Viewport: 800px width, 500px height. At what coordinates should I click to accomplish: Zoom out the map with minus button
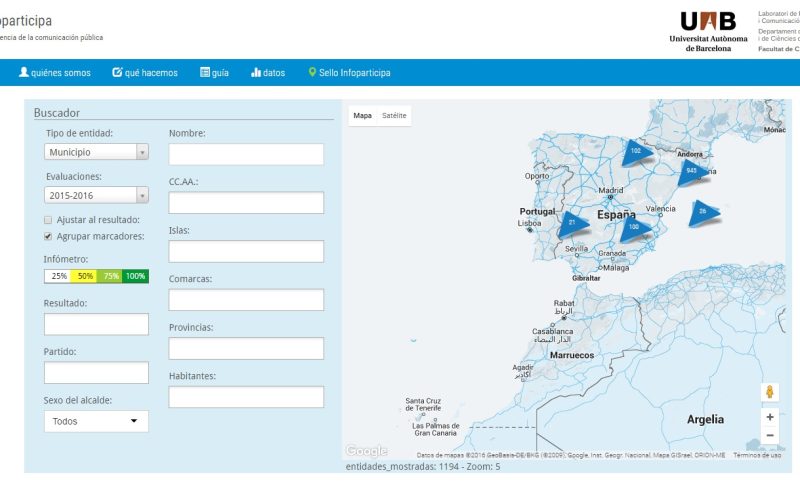[770, 435]
